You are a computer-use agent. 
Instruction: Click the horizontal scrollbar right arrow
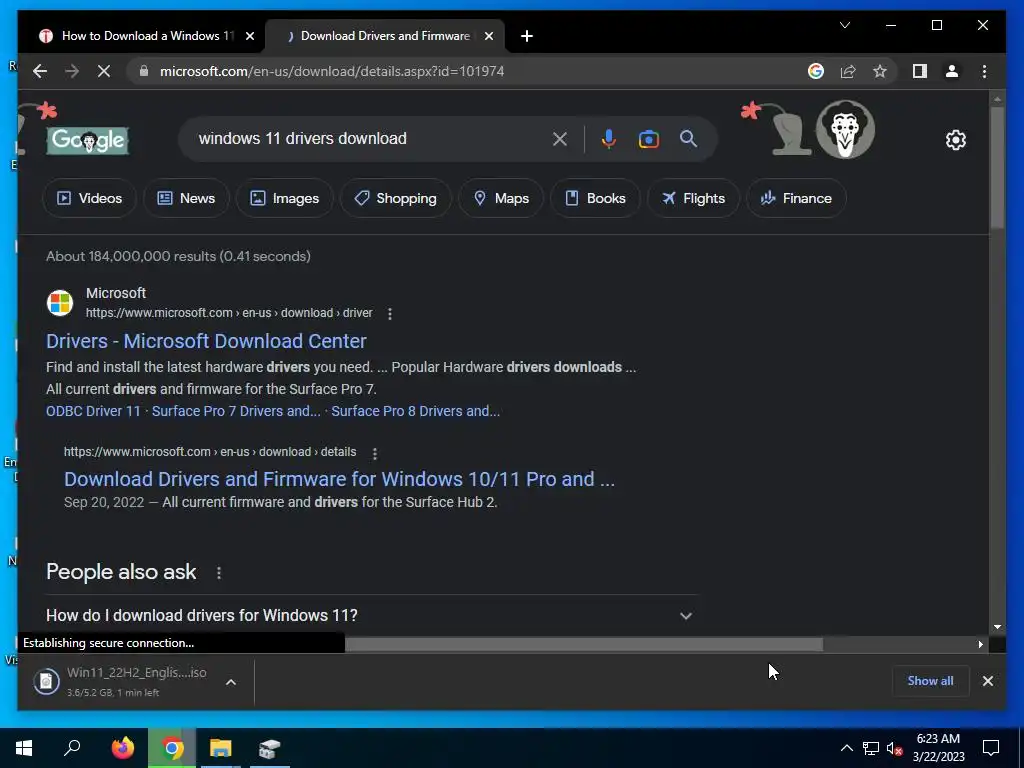tap(980, 645)
